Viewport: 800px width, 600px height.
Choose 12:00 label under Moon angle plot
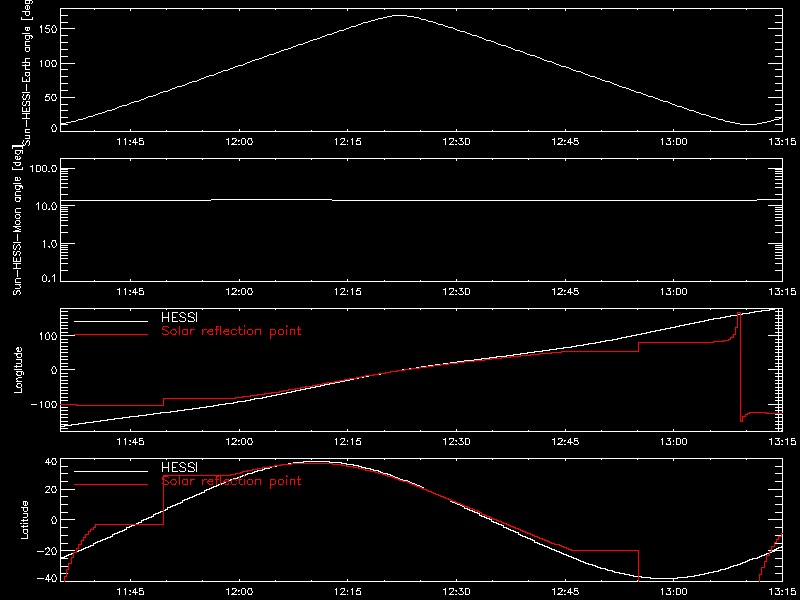[239, 292]
